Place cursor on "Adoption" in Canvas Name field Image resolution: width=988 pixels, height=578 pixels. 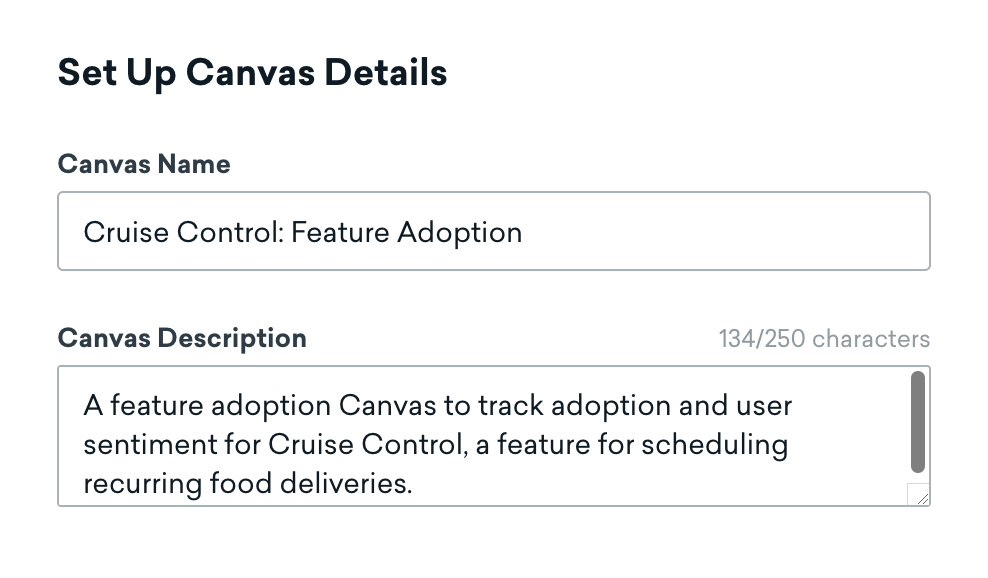[x=460, y=233]
